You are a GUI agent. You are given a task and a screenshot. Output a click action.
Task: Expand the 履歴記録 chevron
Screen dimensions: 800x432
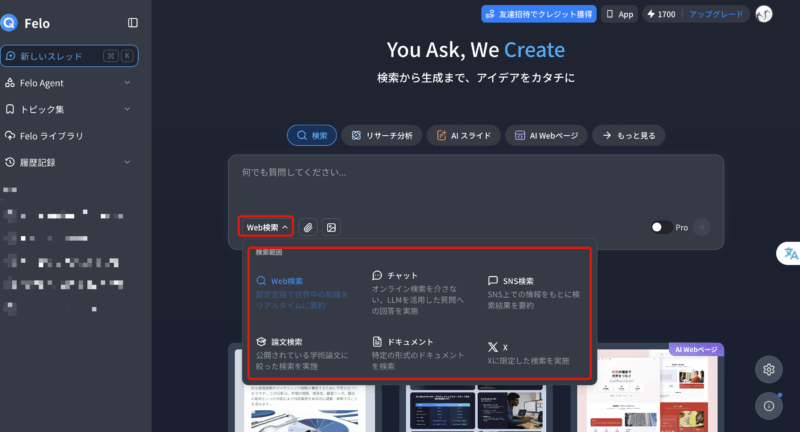pos(127,162)
